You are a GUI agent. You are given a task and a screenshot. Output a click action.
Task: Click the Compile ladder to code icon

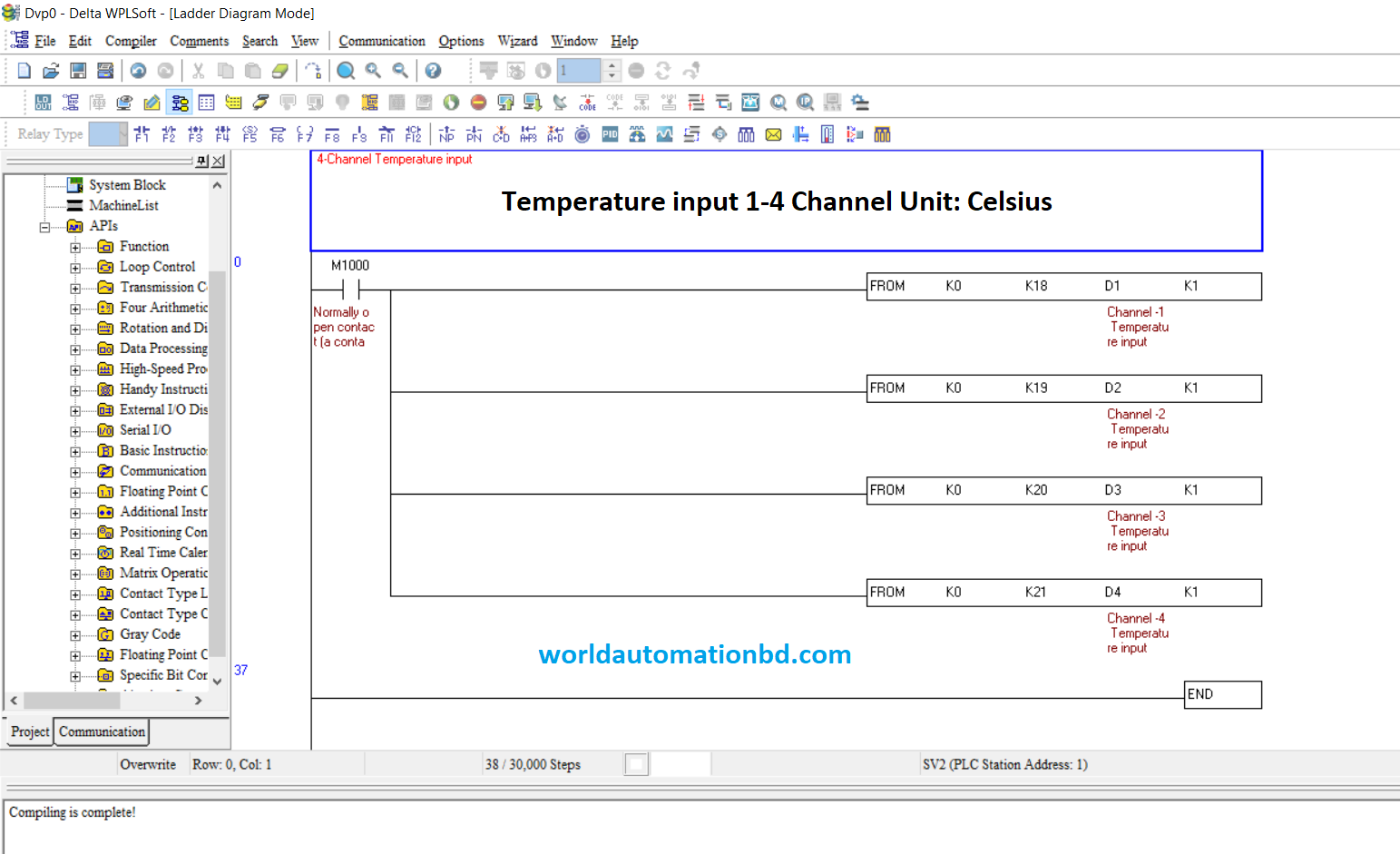tap(587, 103)
